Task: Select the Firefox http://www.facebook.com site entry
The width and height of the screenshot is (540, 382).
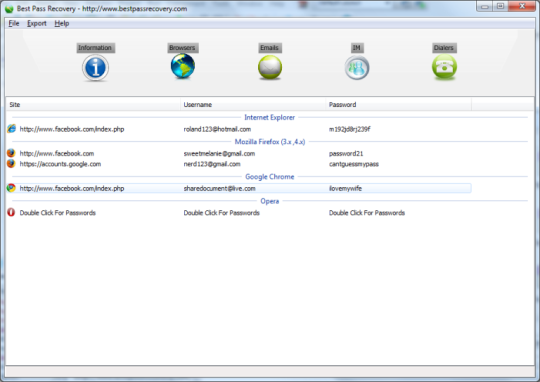Action: point(57,154)
